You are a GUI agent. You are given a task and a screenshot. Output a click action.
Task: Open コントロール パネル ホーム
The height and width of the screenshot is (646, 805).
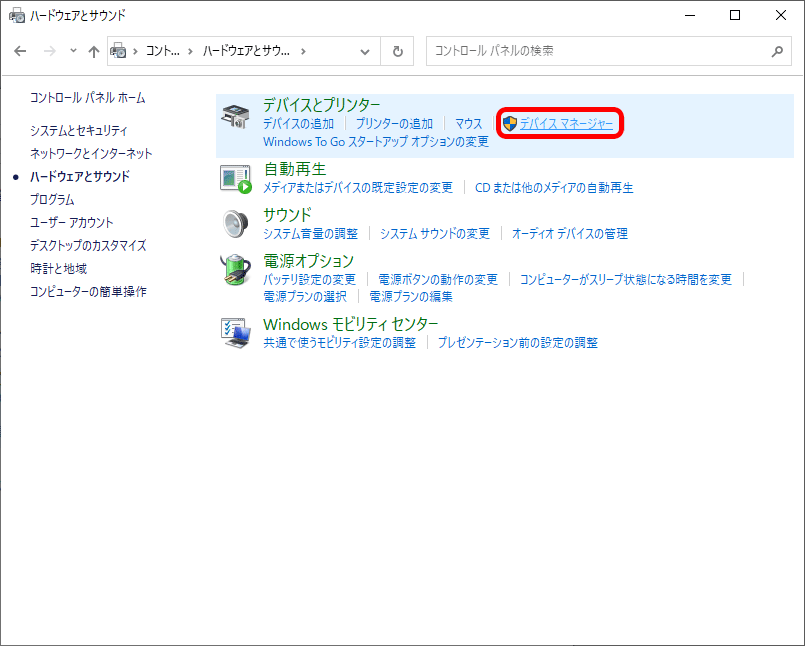pos(88,98)
